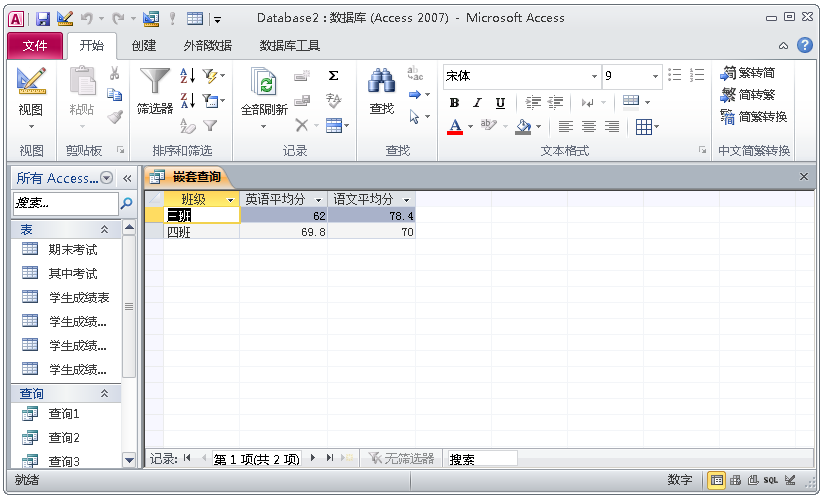Toggle the applied filter funnel button
Image resolution: width=824 pixels, height=499 pixels.
click(210, 125)
